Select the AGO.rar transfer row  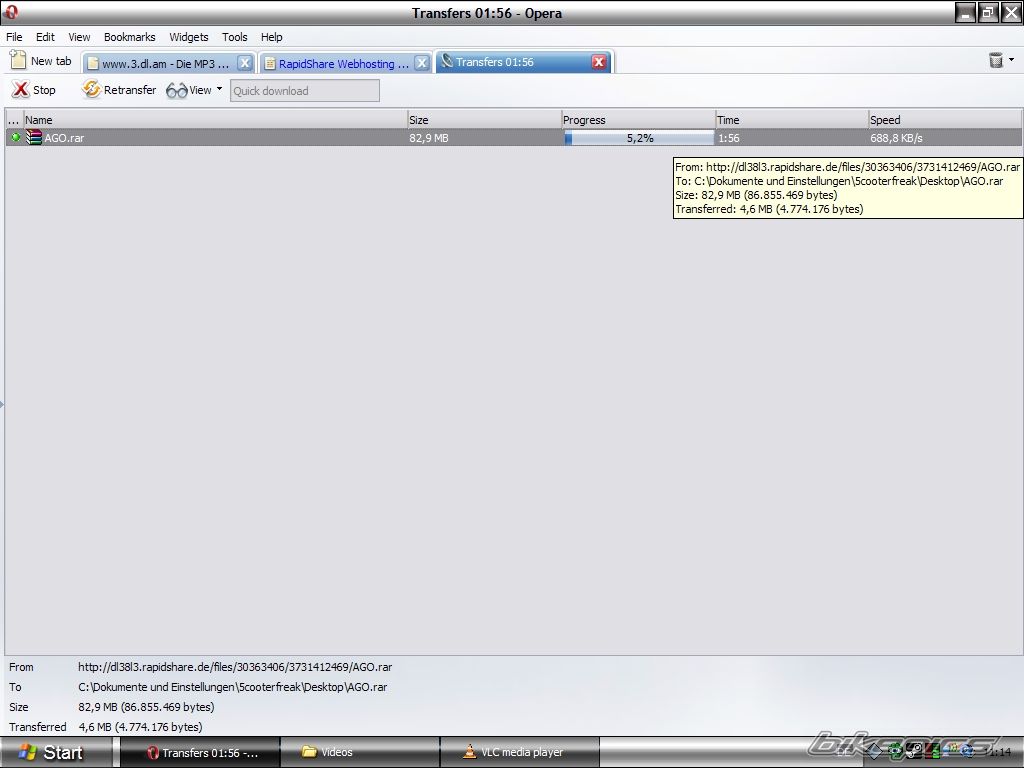200,138
